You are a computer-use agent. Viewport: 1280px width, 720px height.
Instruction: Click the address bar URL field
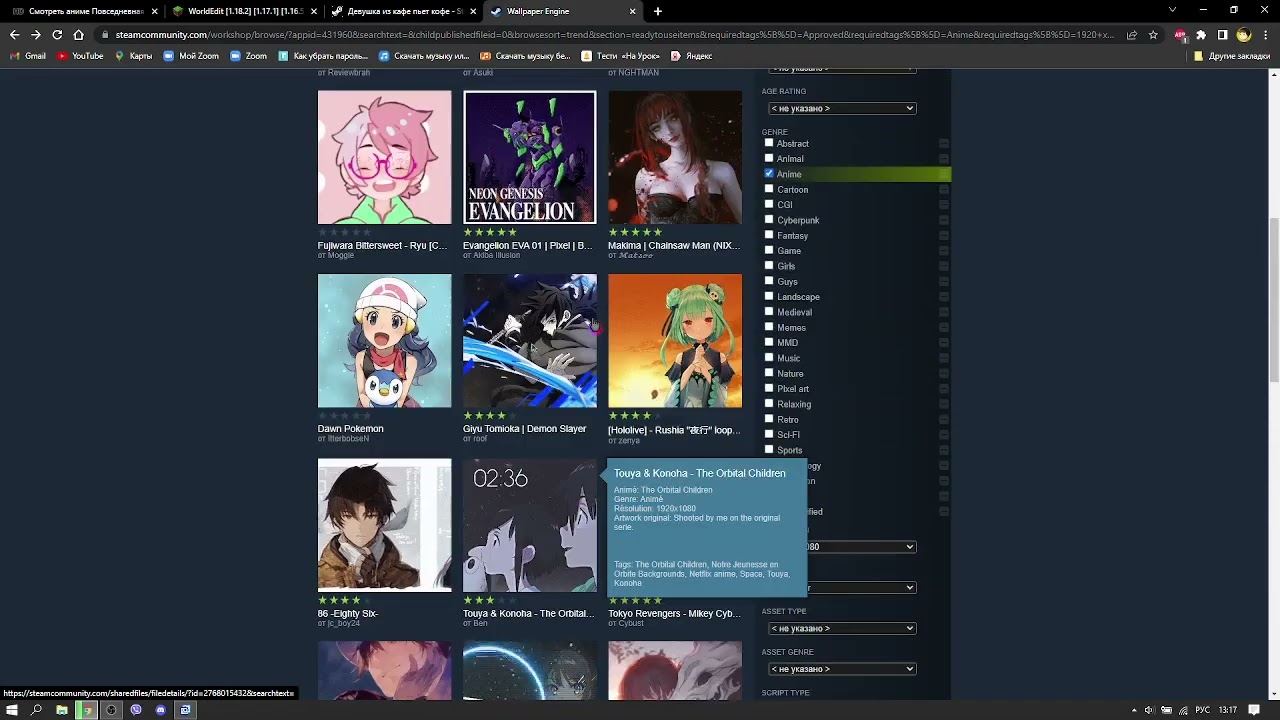(610, 35)
